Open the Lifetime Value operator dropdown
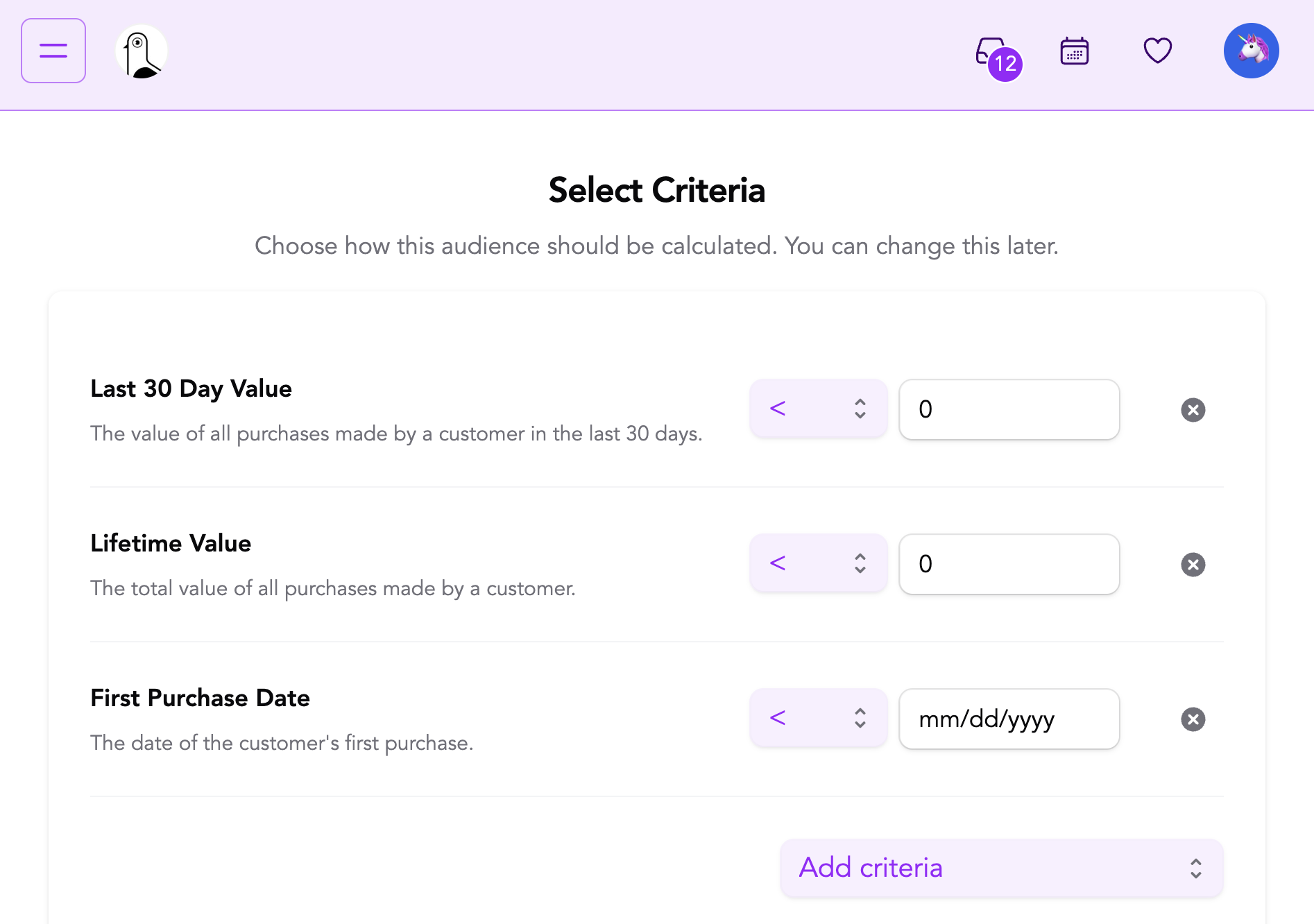1314x924 pixels. point(818,563)
